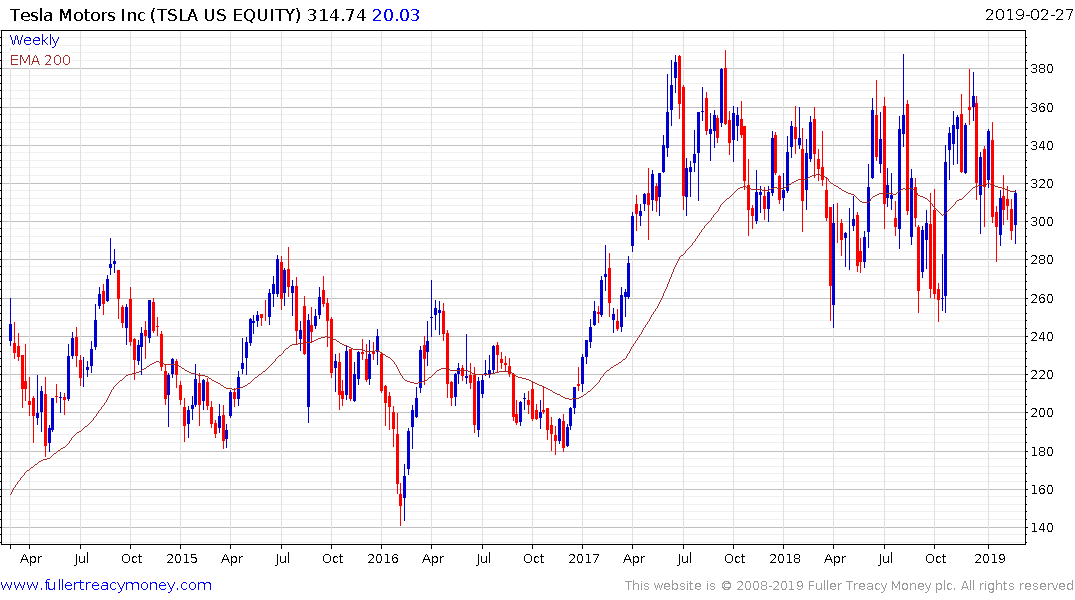
Task: Click the 340 price axis label
Action: [x=1041, y=145]
